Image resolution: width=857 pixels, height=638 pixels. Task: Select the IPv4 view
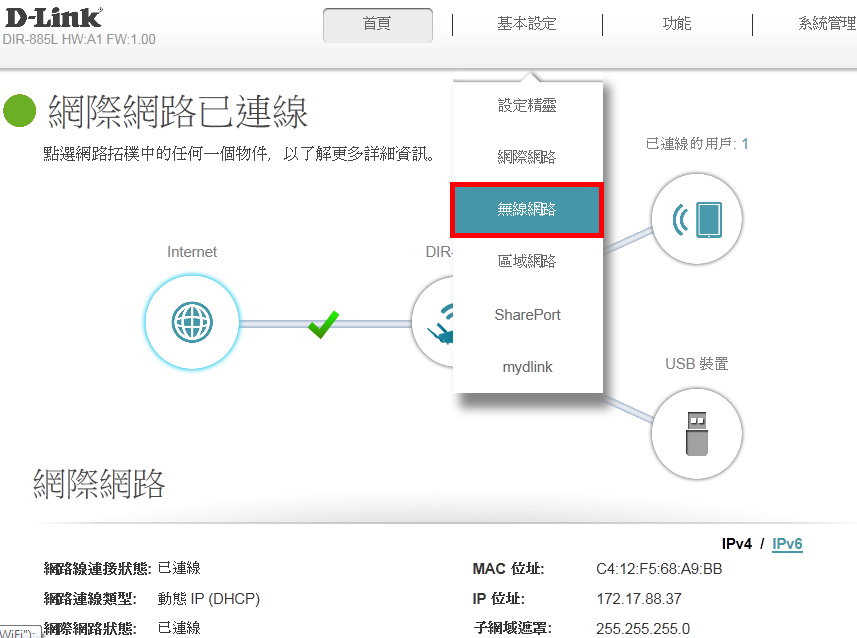click(736, 544)
